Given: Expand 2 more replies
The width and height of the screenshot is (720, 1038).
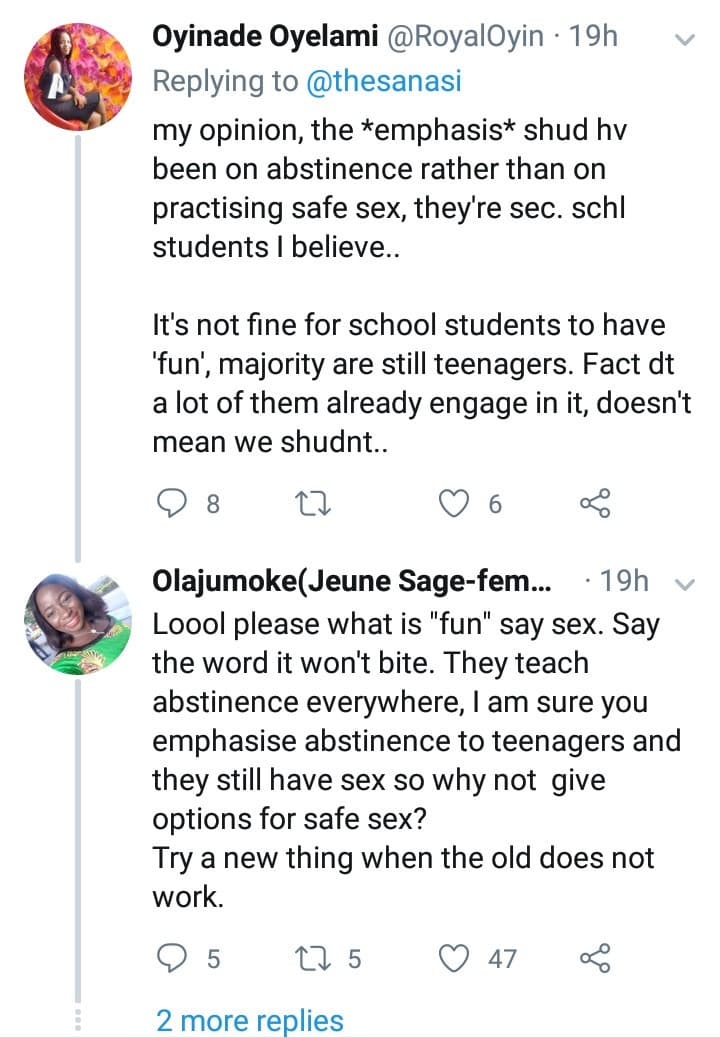Looking at the screenshot, I should (x=249, y=1020).
